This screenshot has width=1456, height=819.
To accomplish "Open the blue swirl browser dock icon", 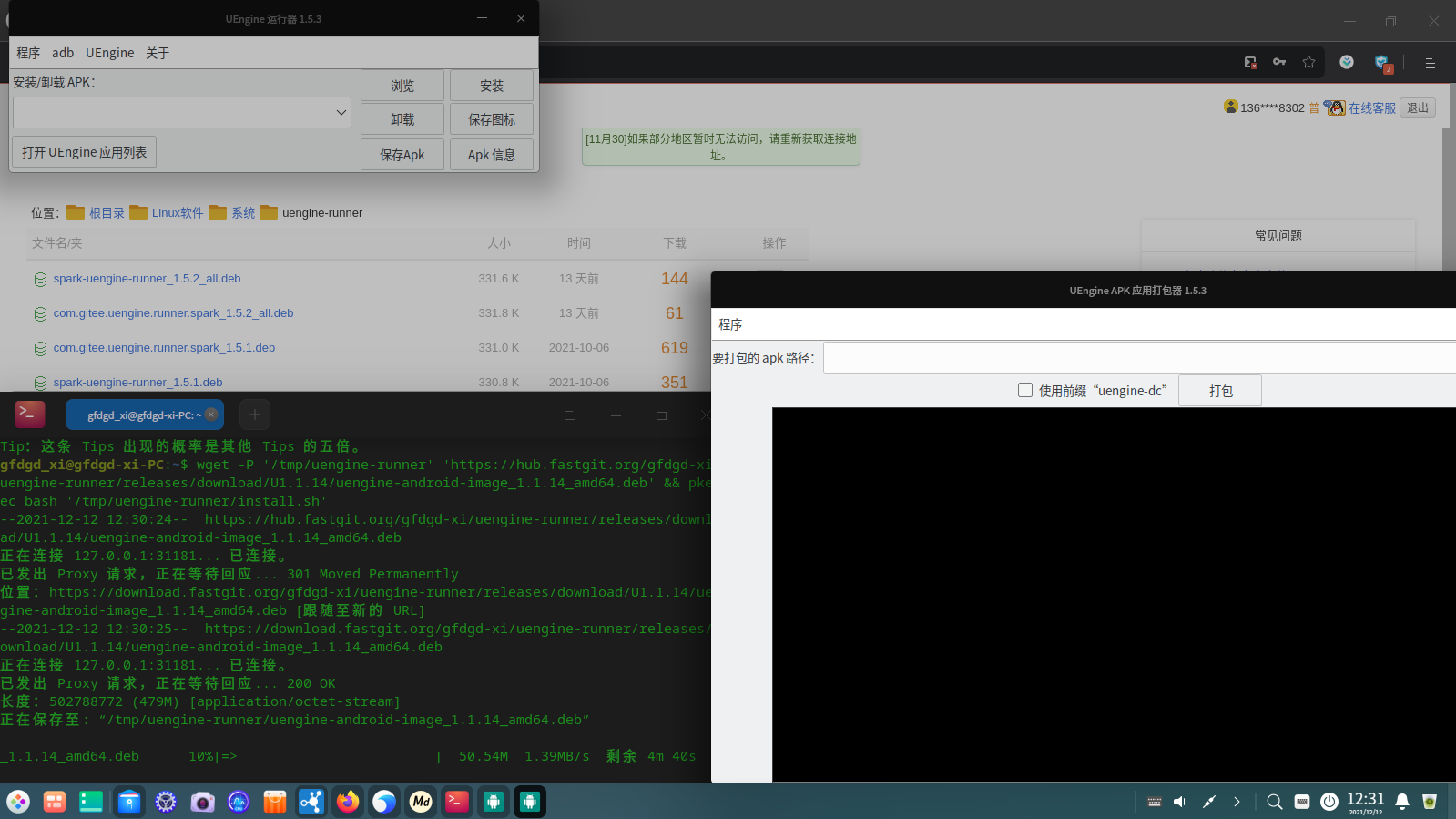I will 384,802.
